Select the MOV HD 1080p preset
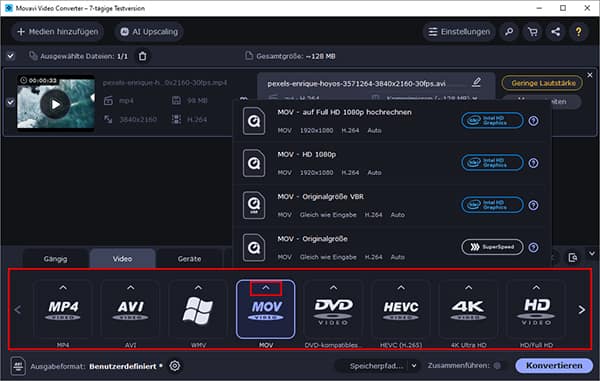 tap(390, 163)
